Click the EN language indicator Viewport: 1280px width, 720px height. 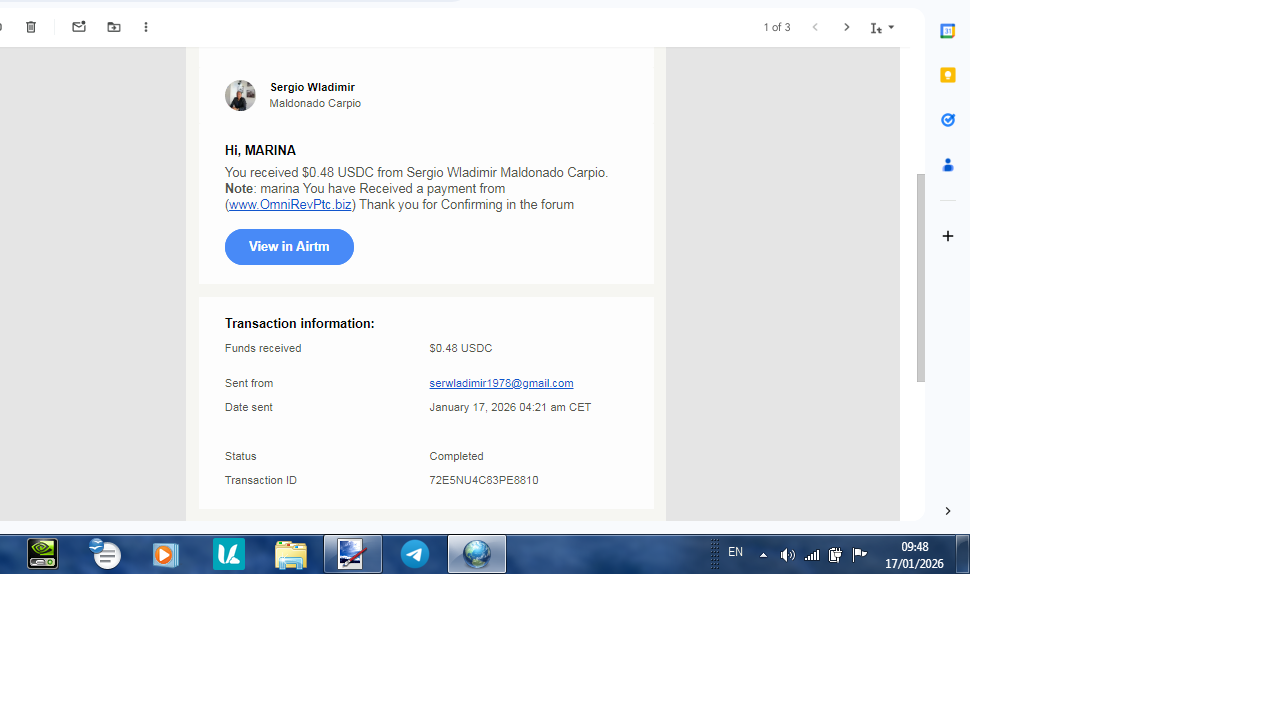click(x=735, y=553)
